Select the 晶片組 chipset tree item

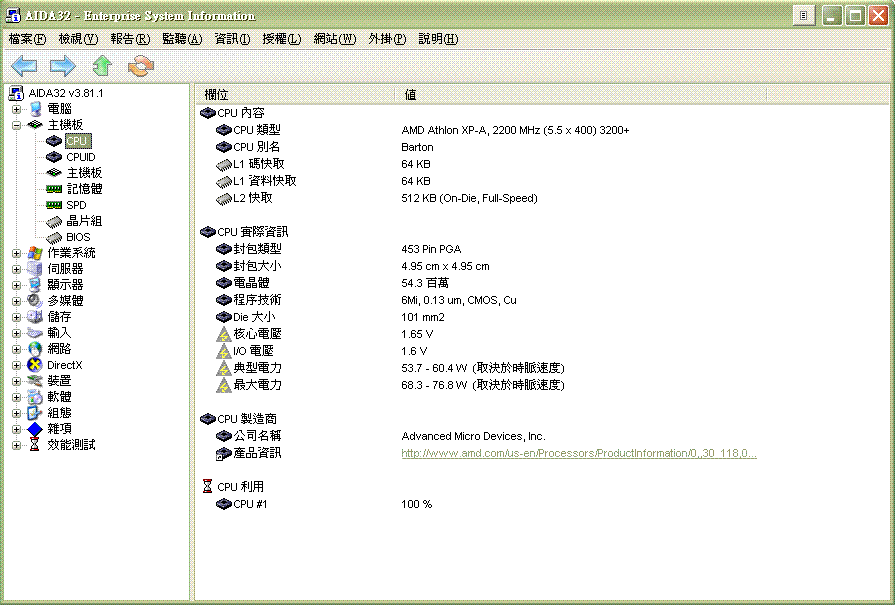tap(84, 221)
